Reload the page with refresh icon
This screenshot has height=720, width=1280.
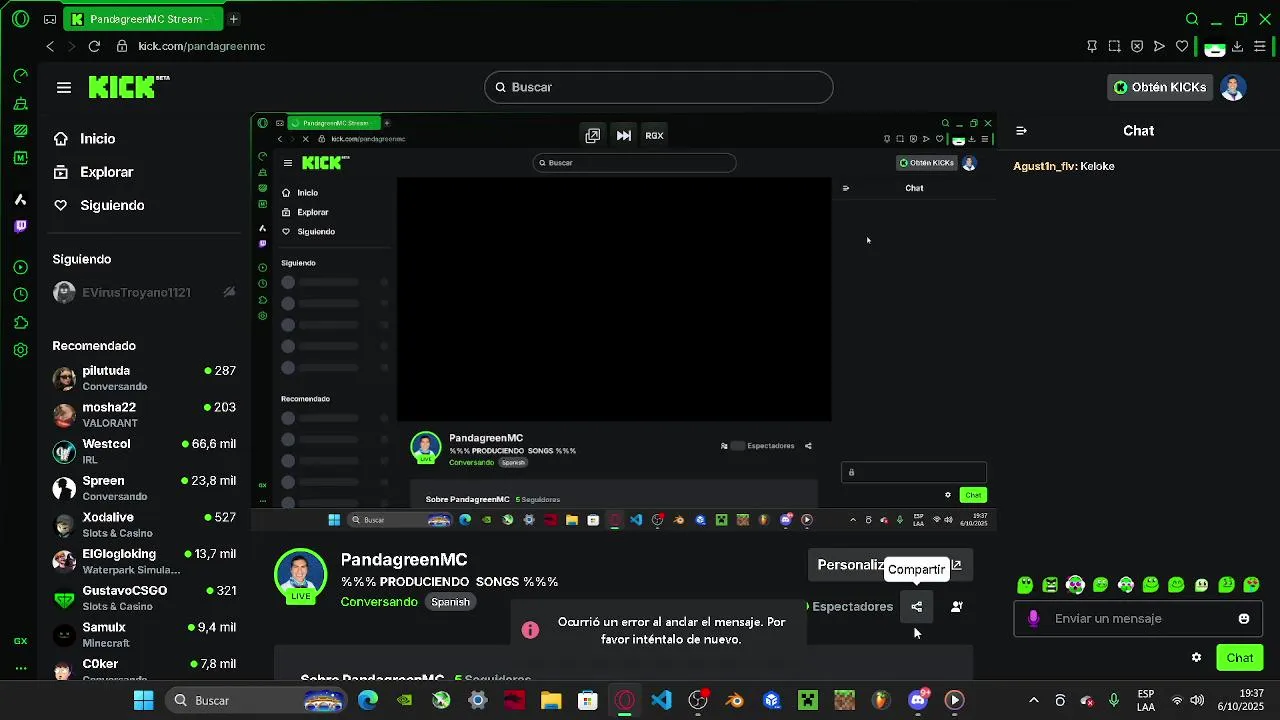coord(94,46)
